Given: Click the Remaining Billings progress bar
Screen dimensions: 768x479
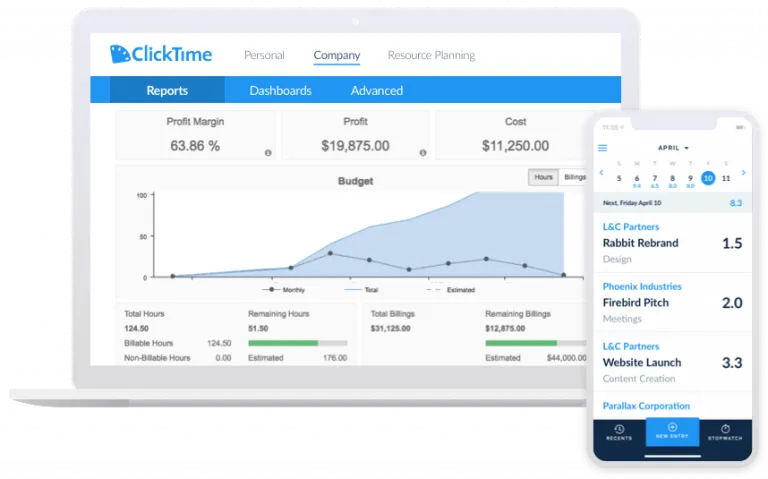Looking at the screenshot, I should 536,343.
